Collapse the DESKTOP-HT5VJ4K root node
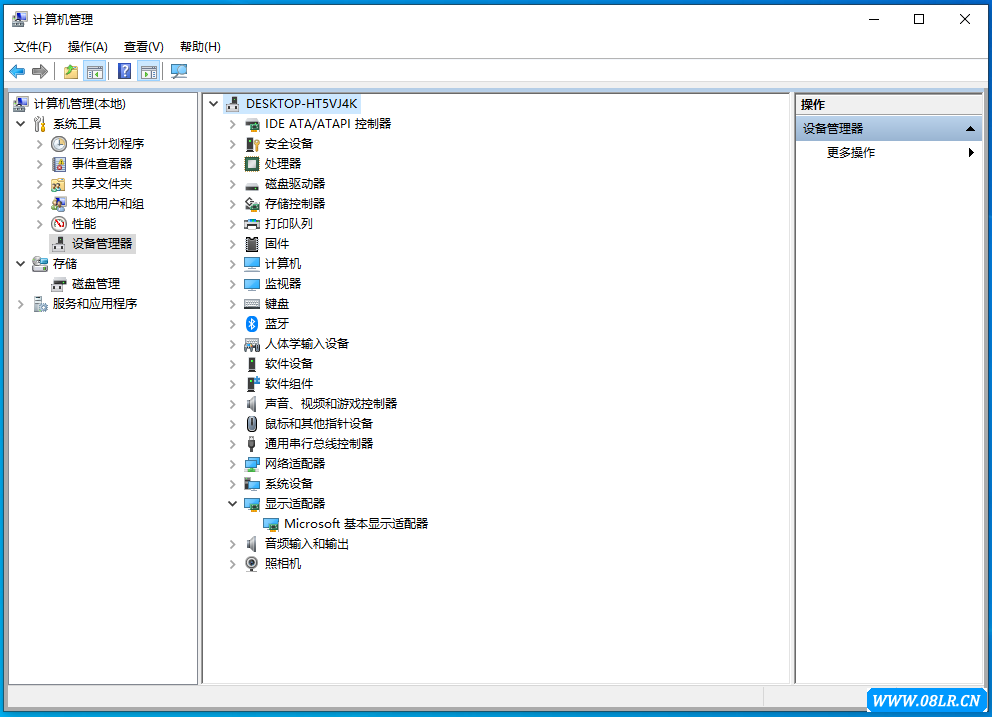 (x=214, y=104)
